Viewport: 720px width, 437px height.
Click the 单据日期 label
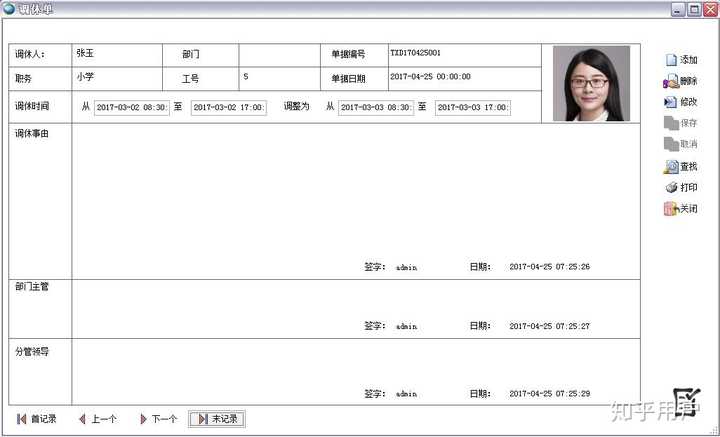point(349,79)
